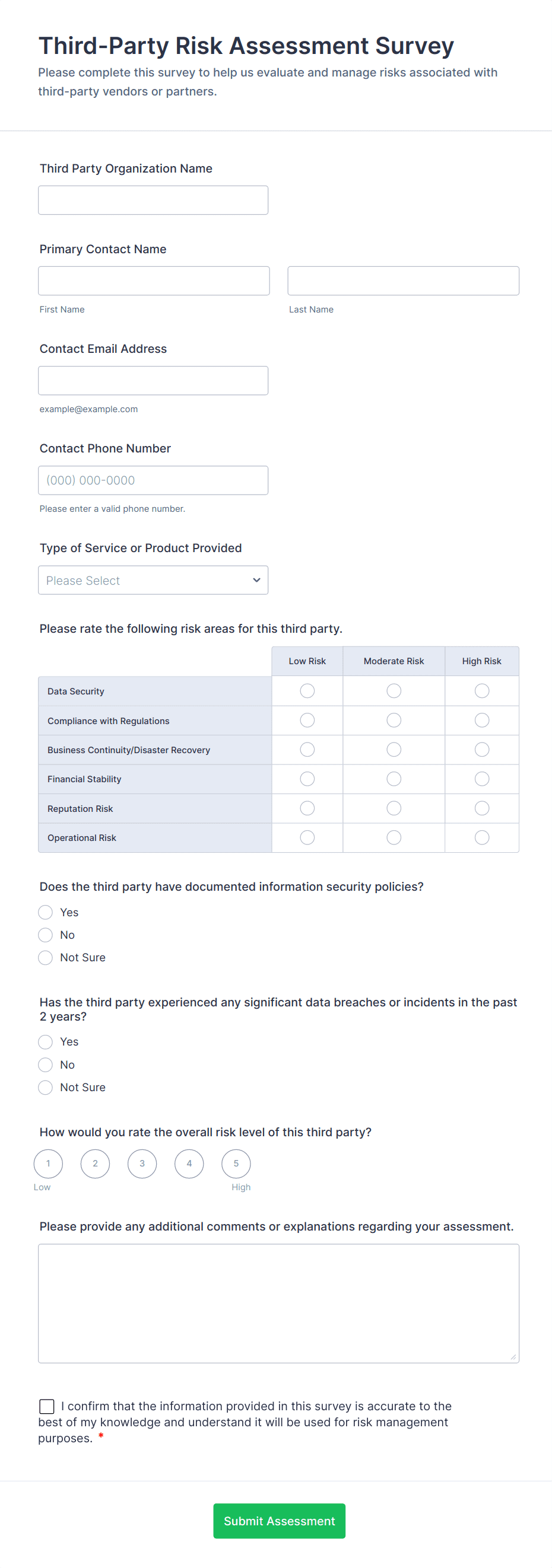Select Low Risk for Financial Stability
Viewport: 552px width, 1568px height.
tap(307, 779)
